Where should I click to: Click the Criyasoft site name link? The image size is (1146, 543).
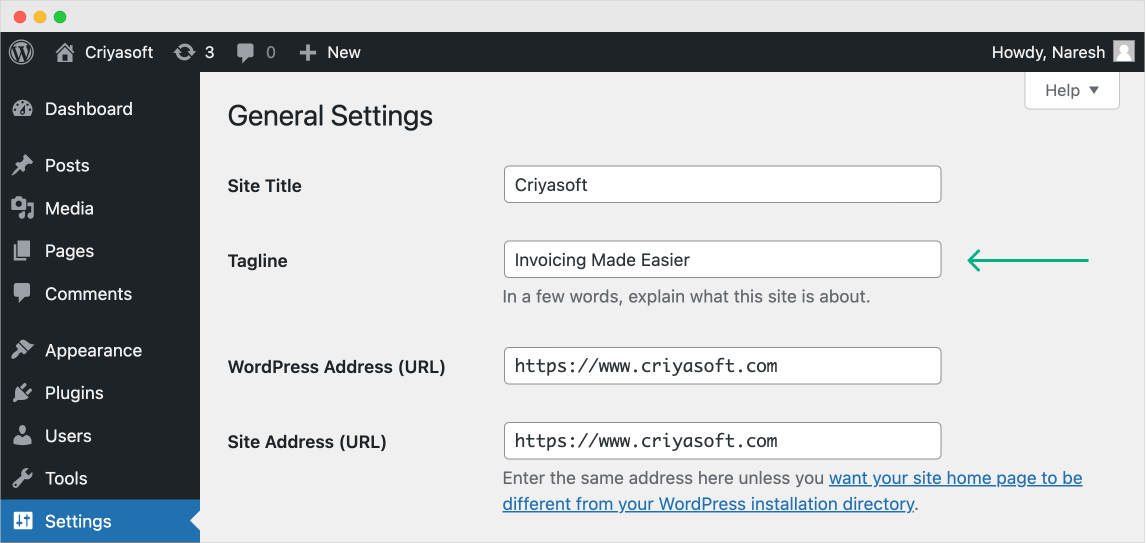point(119,53)
